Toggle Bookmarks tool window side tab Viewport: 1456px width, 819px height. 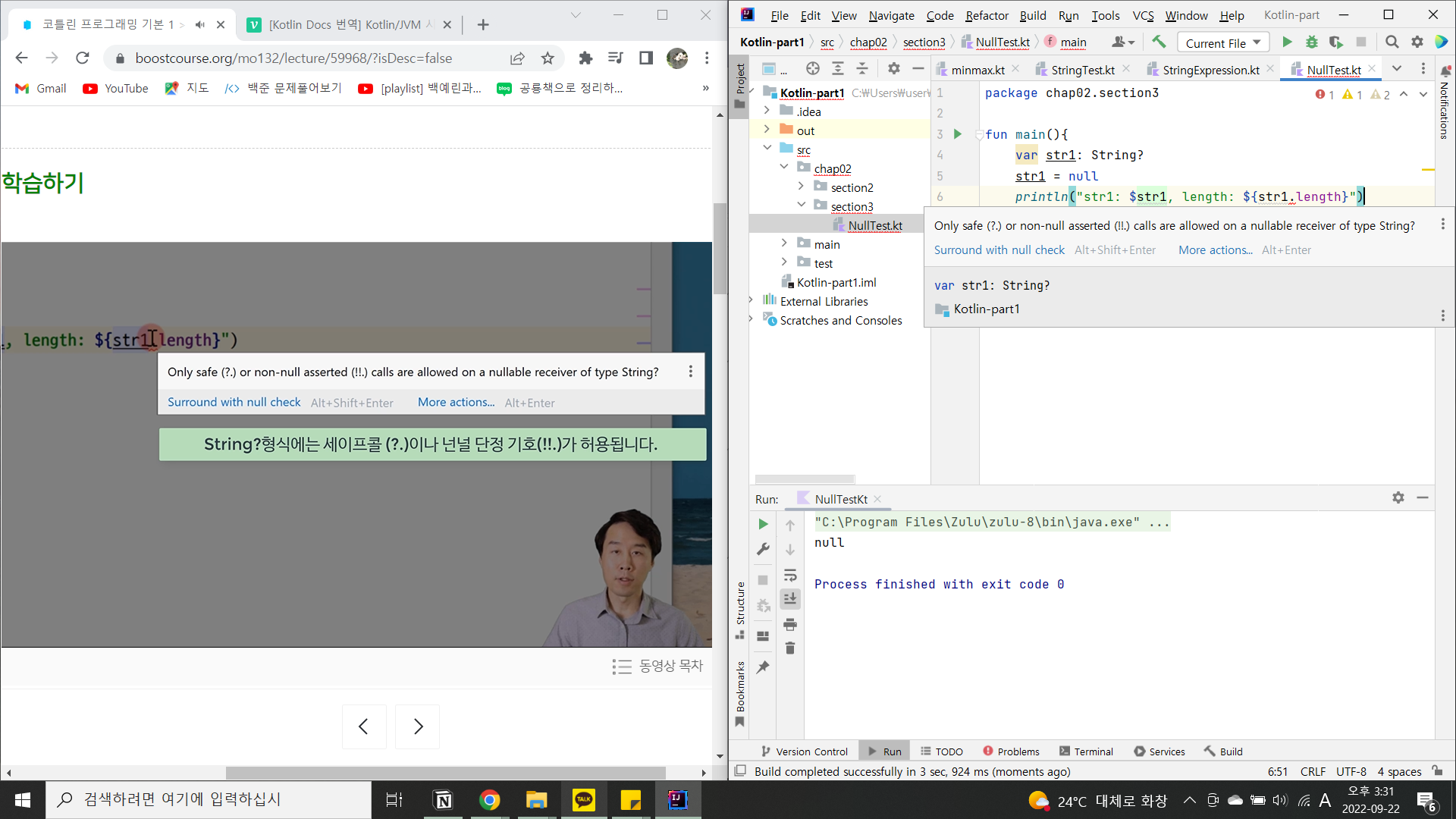(740, 694)
